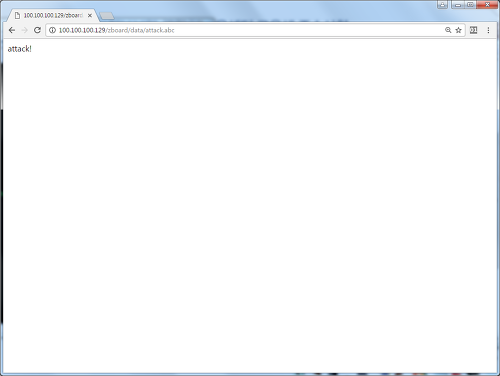The width and height of the screenshot is (500, 376).
Task: Reload the current page
Action: coord(37,30)
